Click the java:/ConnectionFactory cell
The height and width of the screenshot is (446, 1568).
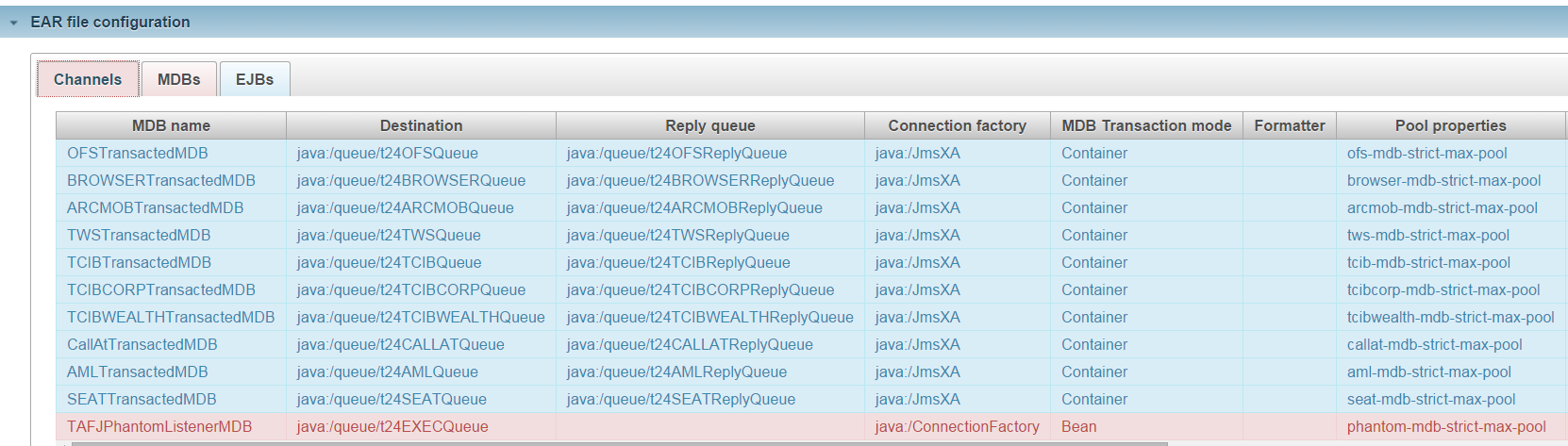[958, 426]
